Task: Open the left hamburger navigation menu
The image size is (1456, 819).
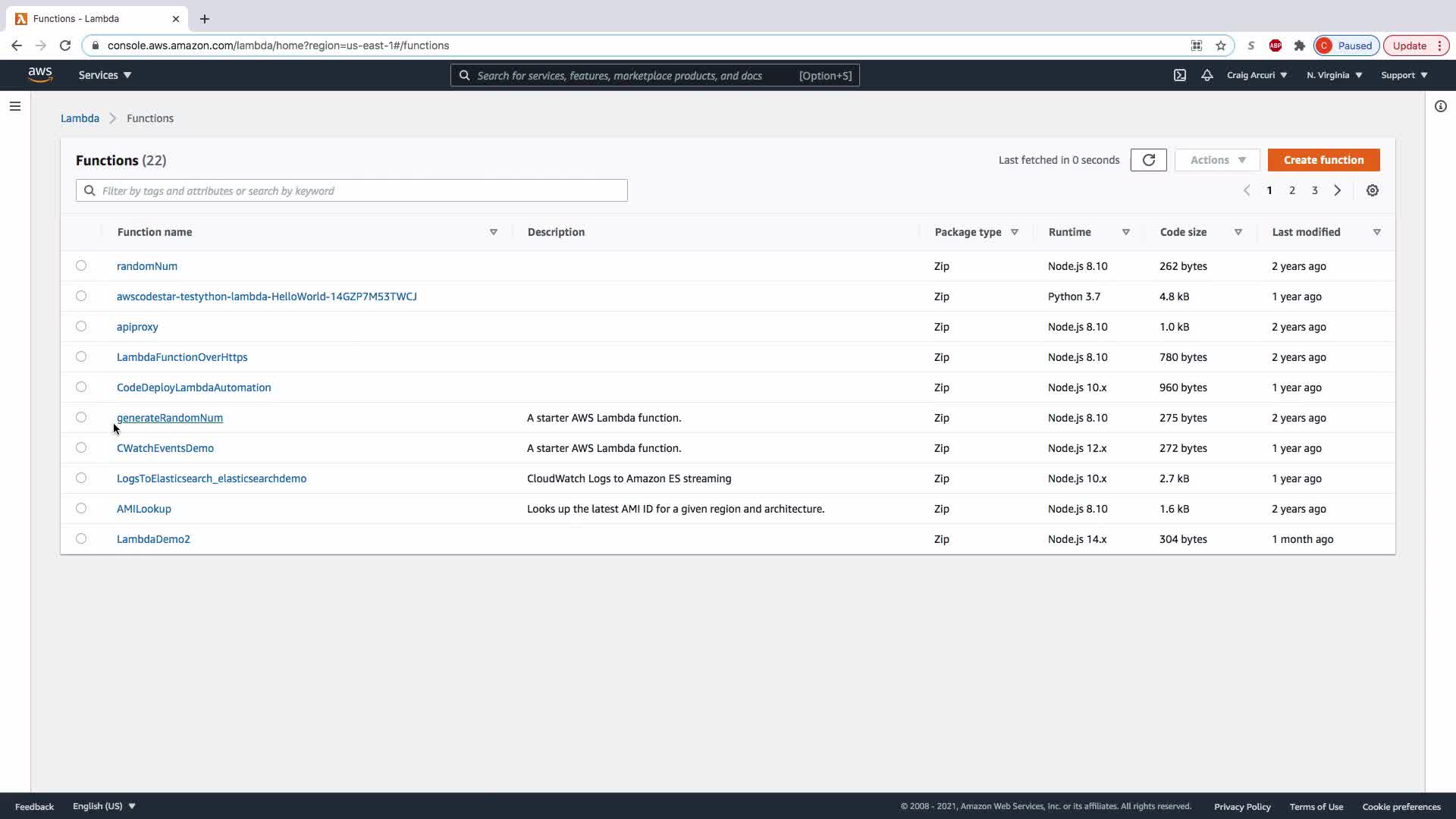Action: pos(15,106)
